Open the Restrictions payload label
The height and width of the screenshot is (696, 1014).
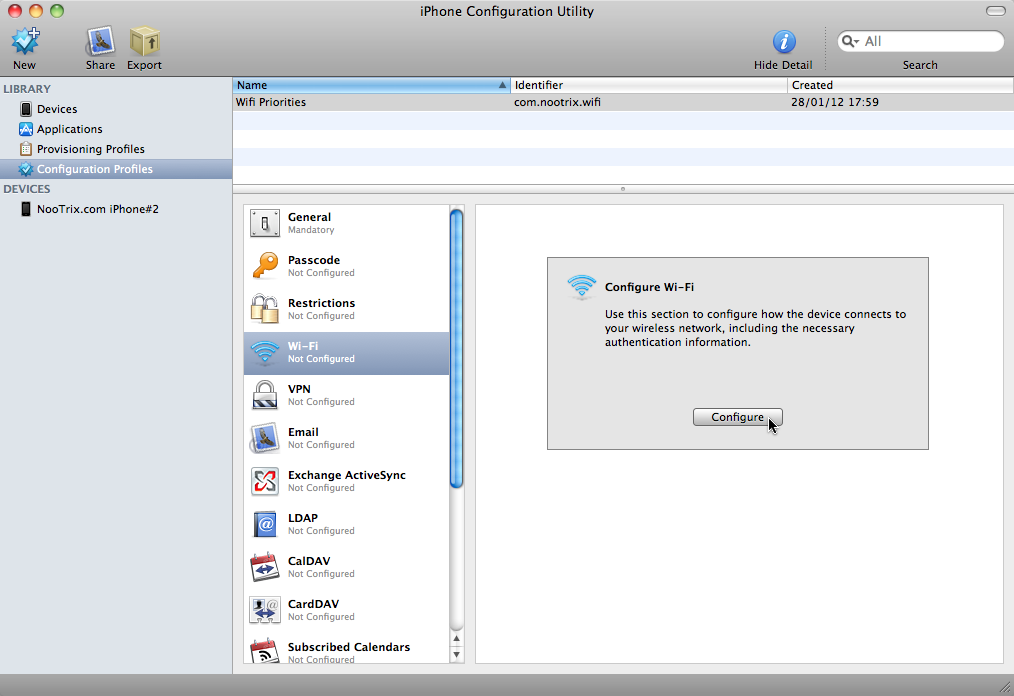click(321, 303)
